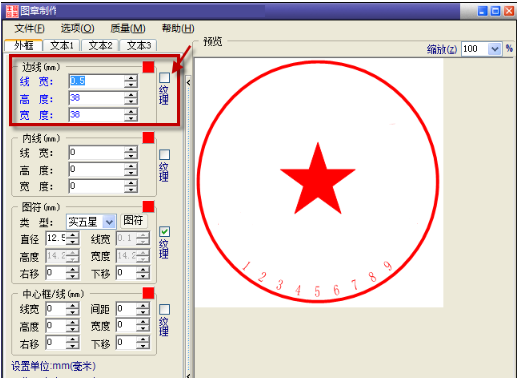Increase 中心框 间距 spinner up arrow
The width and height of the screenshot is (519, 378).
143,306
